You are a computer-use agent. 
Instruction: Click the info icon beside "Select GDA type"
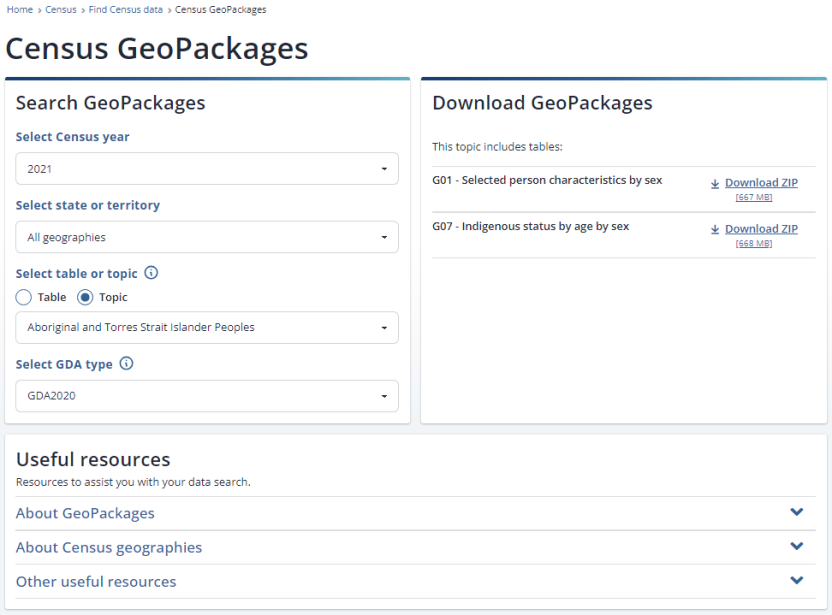(126, 364)
